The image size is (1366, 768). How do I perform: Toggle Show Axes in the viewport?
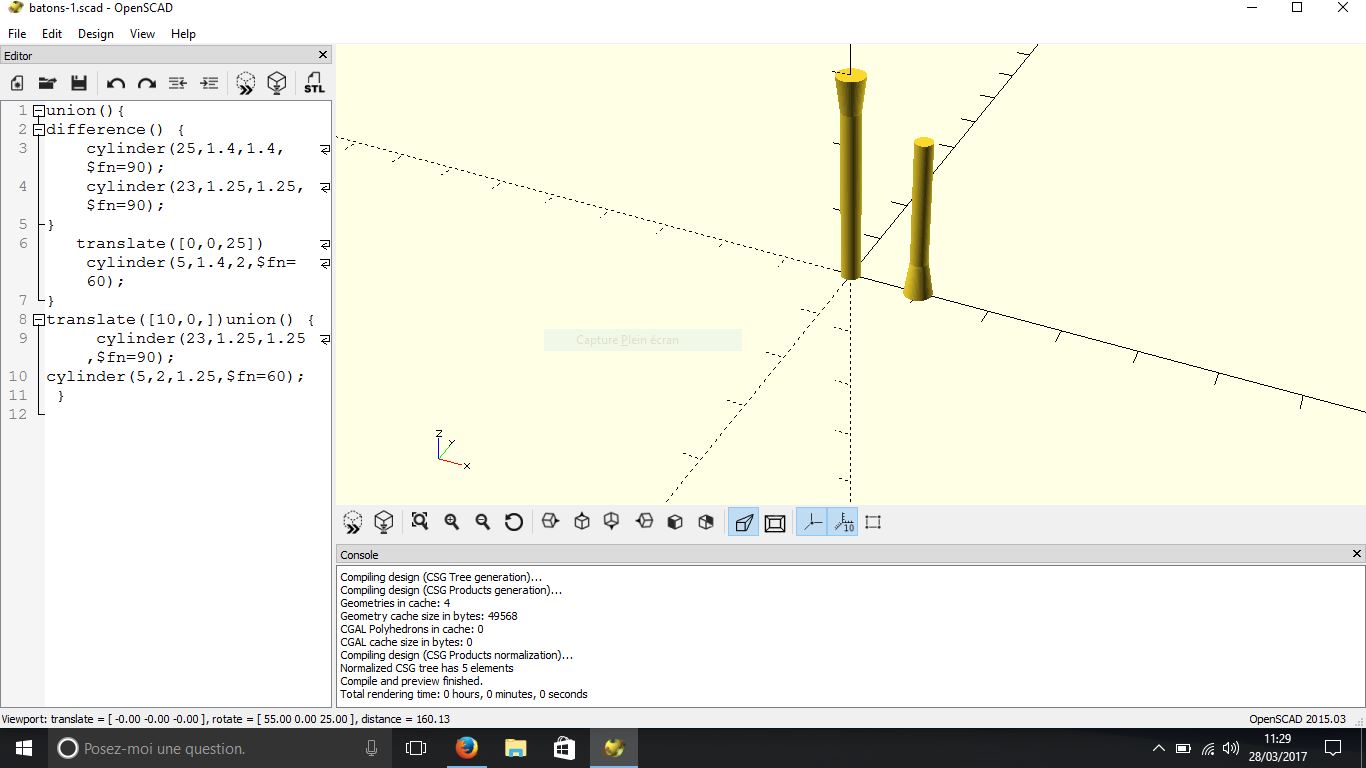(812, 522)
